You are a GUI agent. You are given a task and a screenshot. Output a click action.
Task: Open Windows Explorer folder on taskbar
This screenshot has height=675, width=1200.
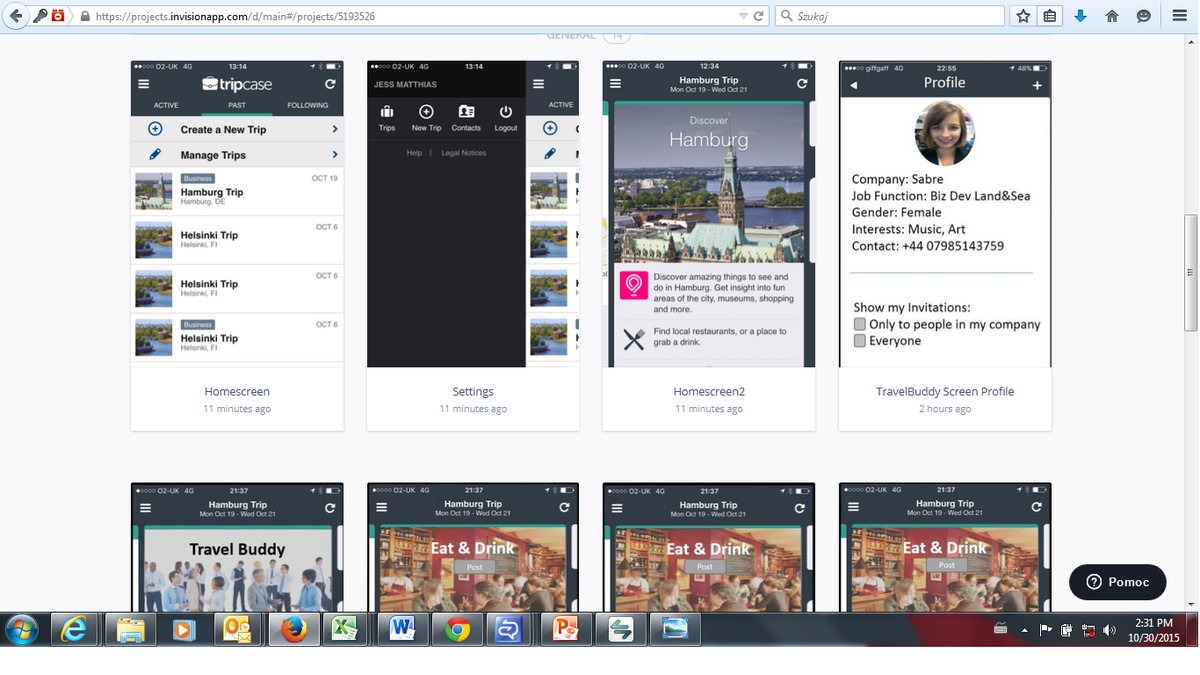click(x=130, y=629)
